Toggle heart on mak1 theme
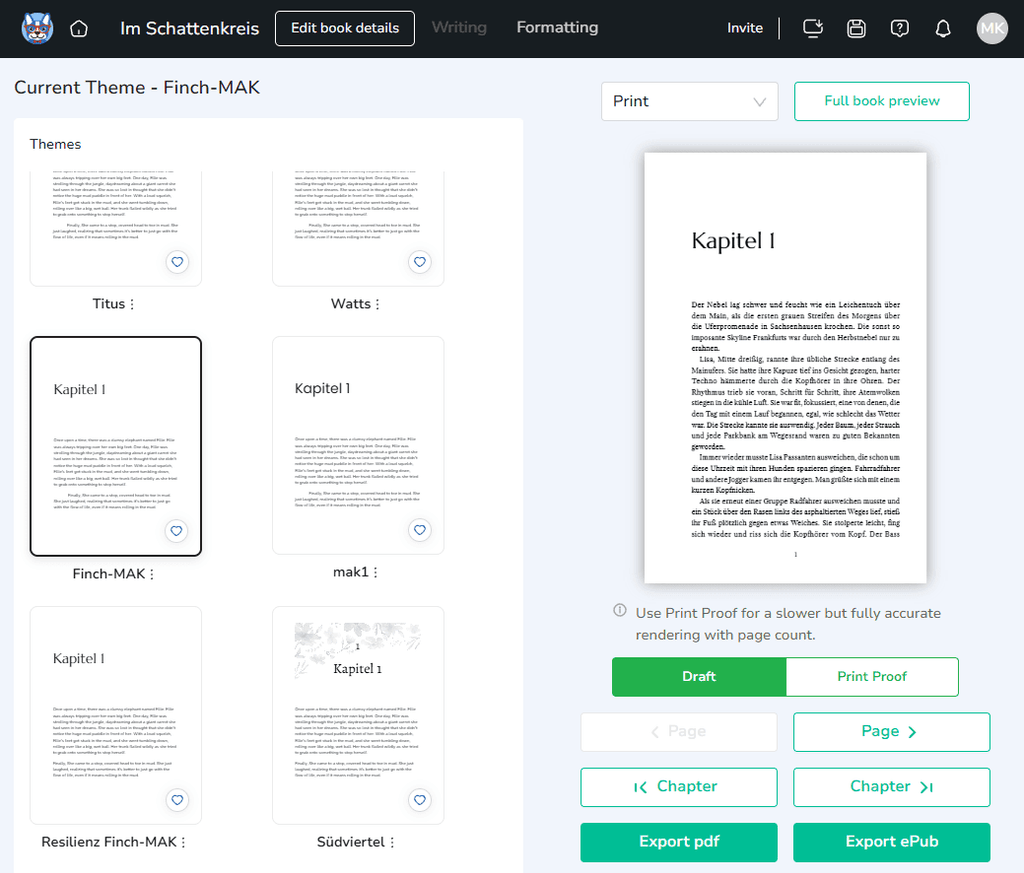 coord(420,530)
